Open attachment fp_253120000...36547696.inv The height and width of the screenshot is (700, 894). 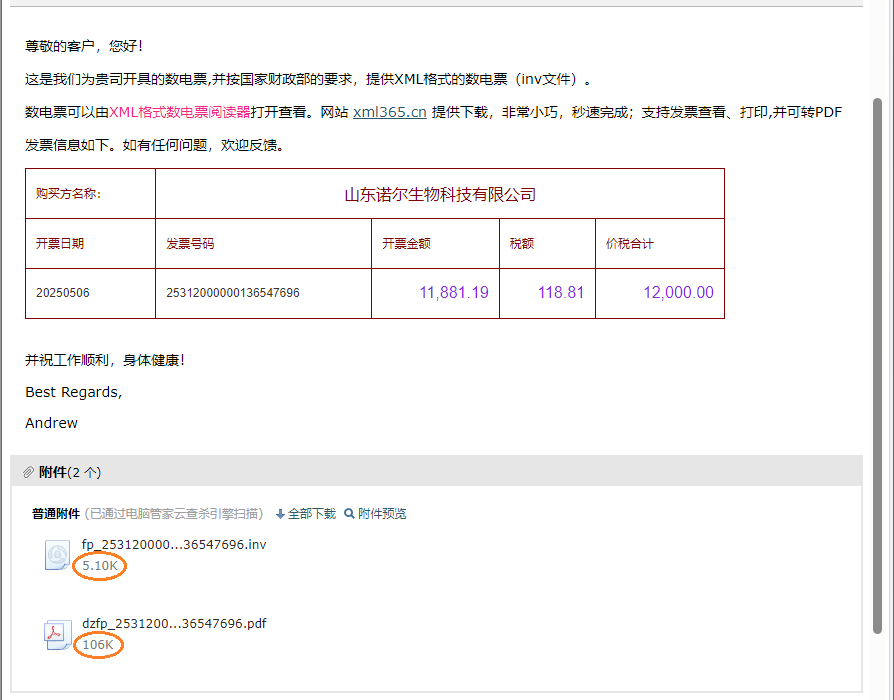pos(174,544)
